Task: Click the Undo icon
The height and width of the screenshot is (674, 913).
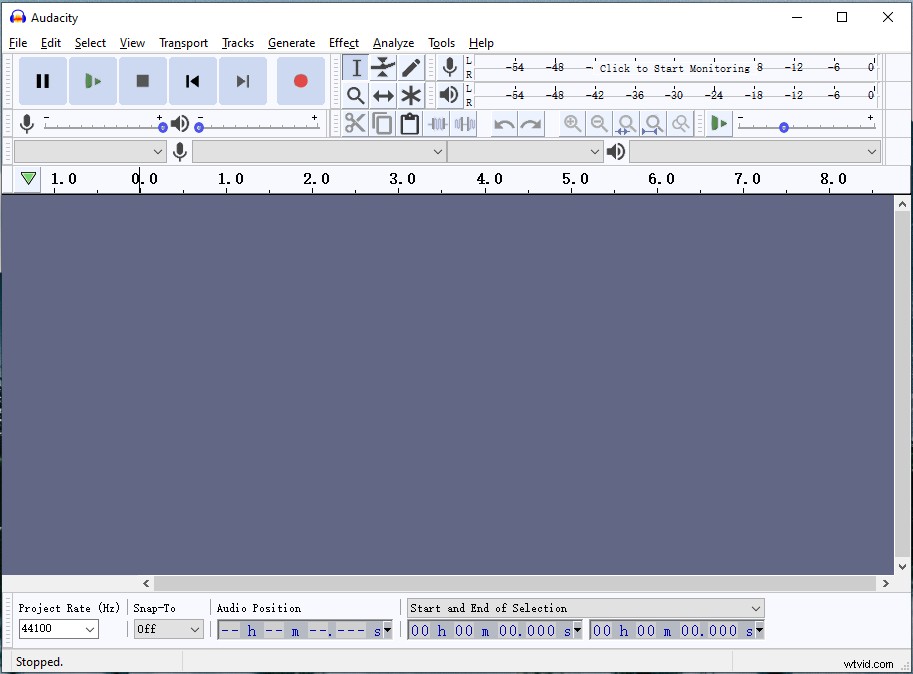Action: click(x=501, y=123)
